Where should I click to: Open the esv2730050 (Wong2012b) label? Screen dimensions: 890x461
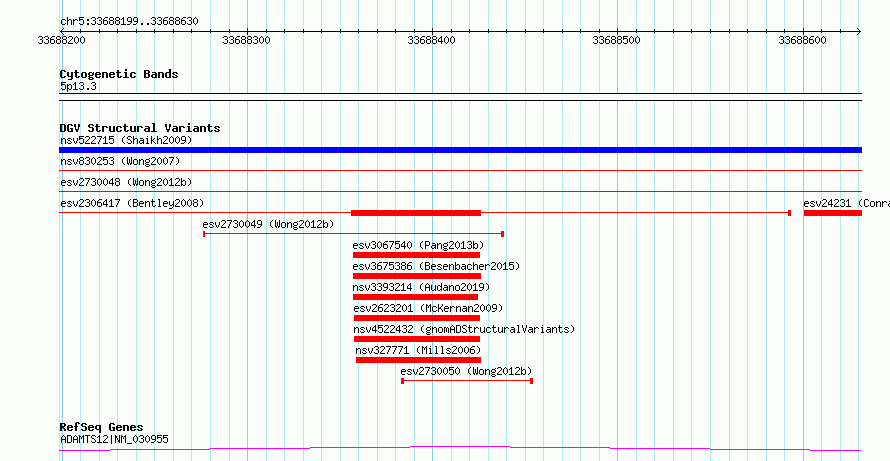coord(467,371)
